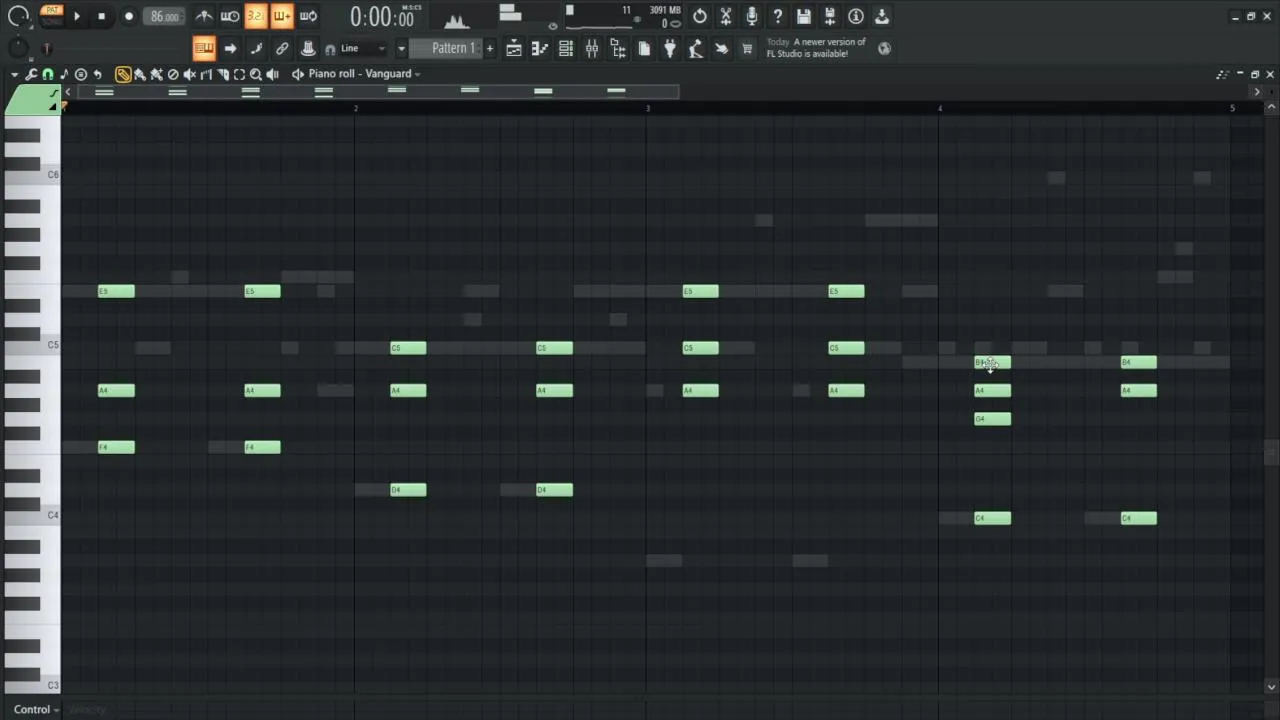
Task: Open the Browser view icon
Action: coord(618,48)
